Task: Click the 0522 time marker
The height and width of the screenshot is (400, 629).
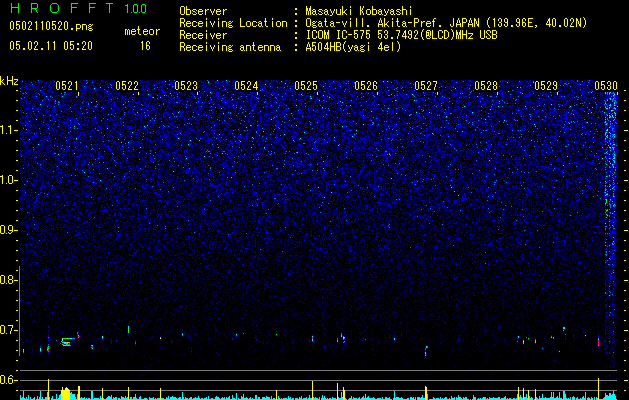Action: (127, 86)
